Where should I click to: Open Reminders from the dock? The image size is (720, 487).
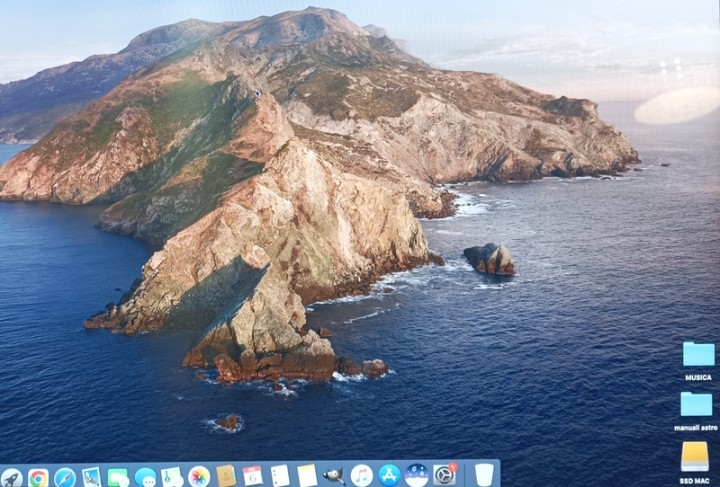point(280,476)
